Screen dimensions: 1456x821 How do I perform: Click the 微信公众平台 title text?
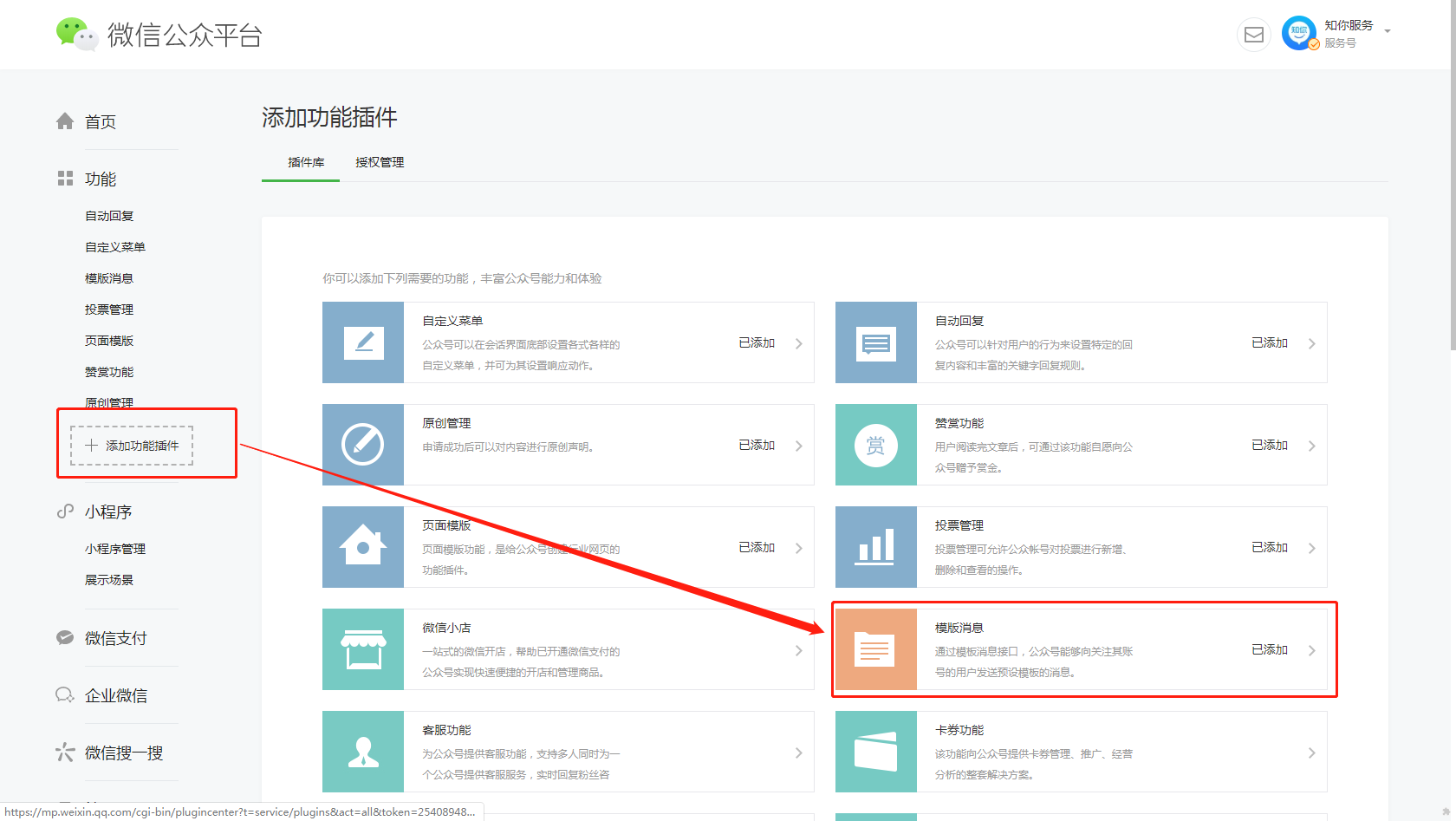click(x=185, y=35)
